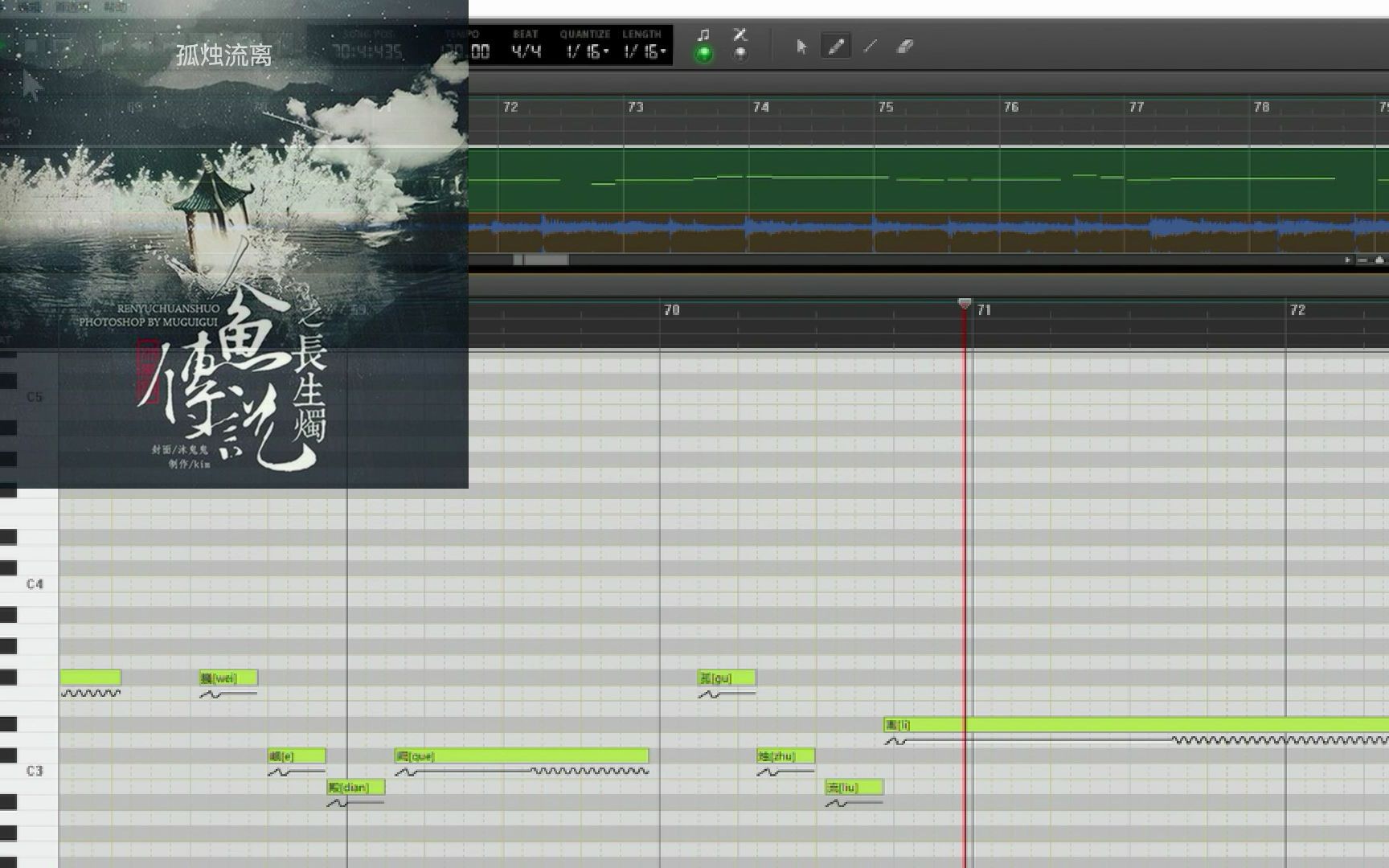Click the track horizontal scrollbar thumb
The width and height of the screenshot is (1389, 868).
tap(541, 260)
